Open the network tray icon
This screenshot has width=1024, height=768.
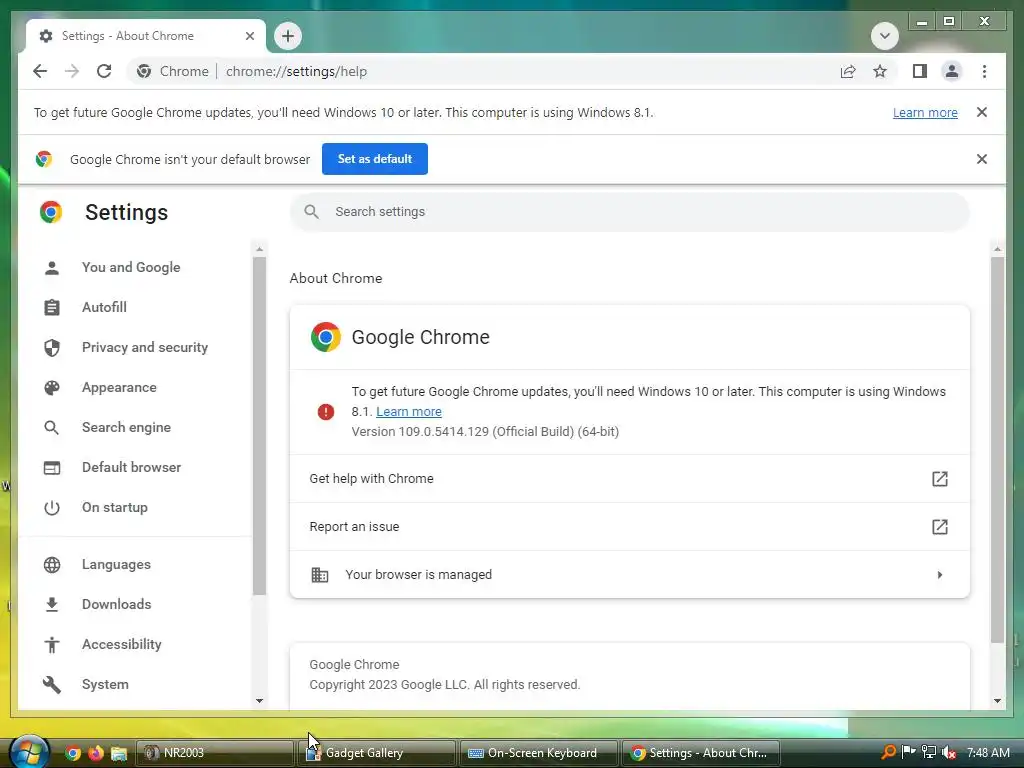tap(929, 752)
